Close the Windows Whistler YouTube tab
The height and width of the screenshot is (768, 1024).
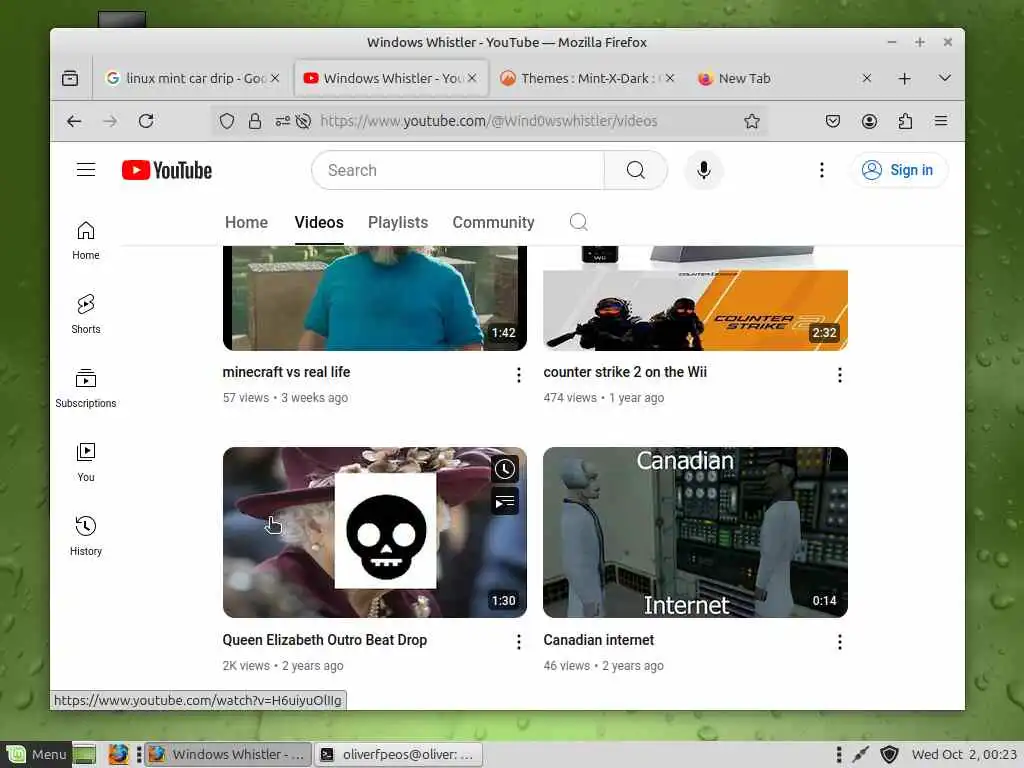[x=472, y=78]
